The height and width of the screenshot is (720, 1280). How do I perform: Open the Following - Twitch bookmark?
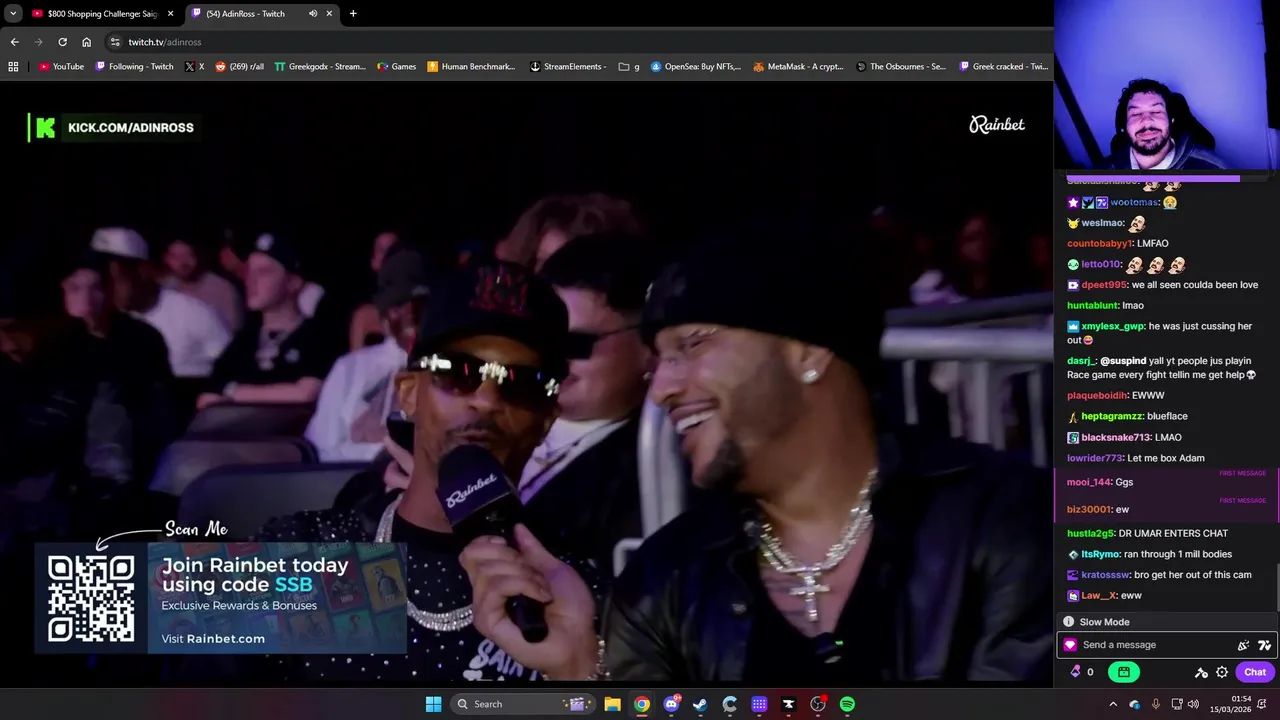[x=135, y=67]
